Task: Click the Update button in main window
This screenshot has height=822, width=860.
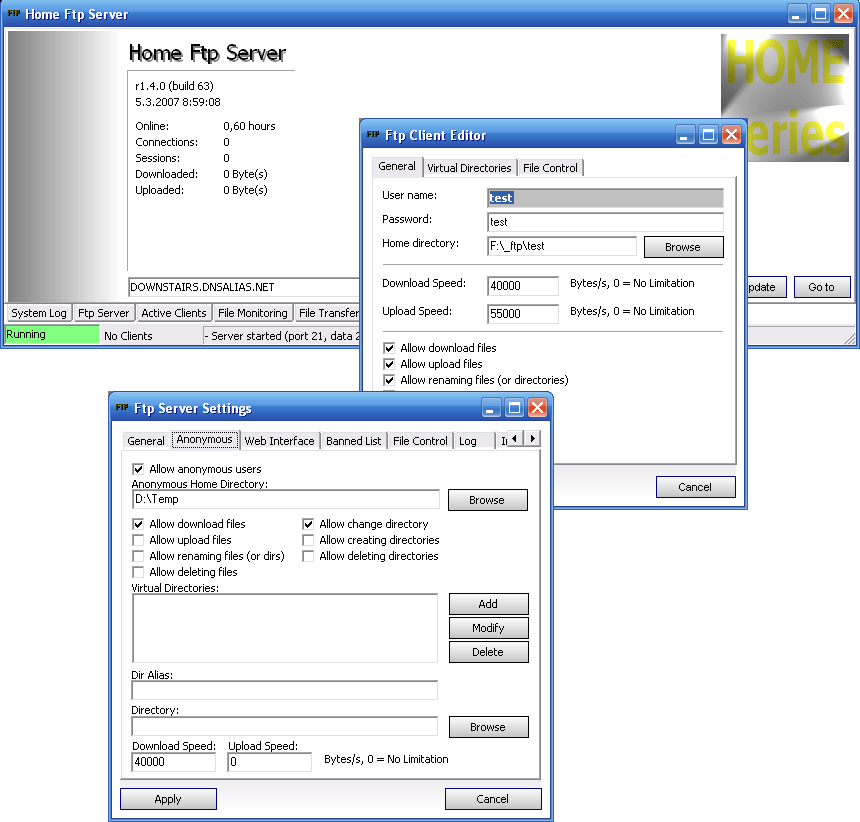Action: (766, 287)
